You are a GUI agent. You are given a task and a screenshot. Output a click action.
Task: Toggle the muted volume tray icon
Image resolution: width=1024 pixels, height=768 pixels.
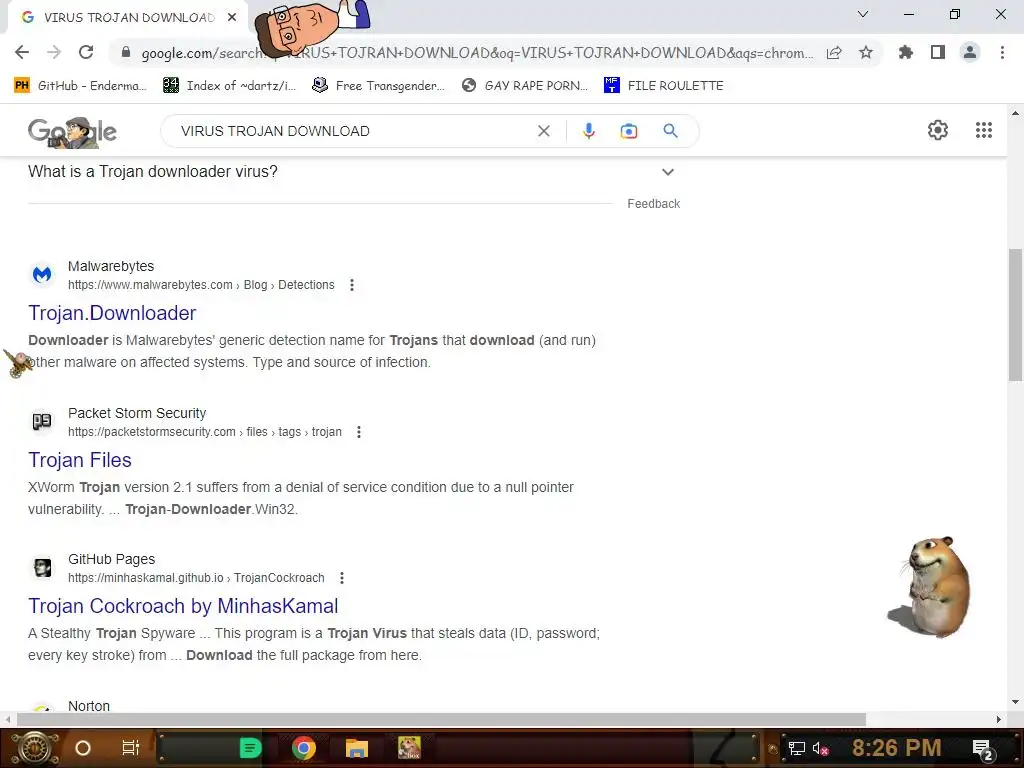pos(820,748)
